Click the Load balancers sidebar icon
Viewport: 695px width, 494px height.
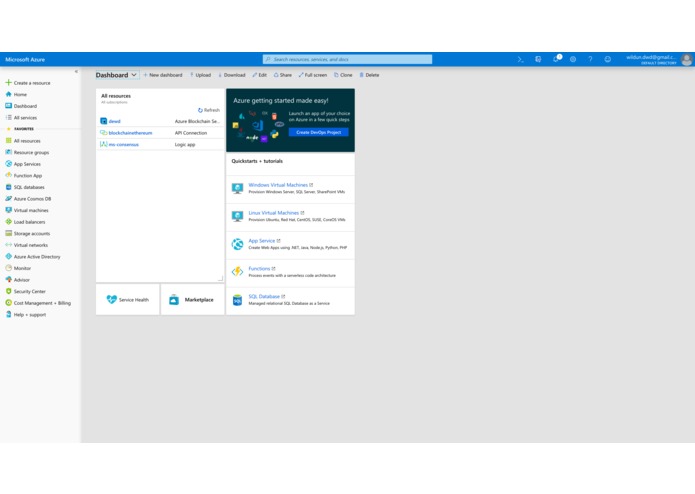[x=8, y=222]
